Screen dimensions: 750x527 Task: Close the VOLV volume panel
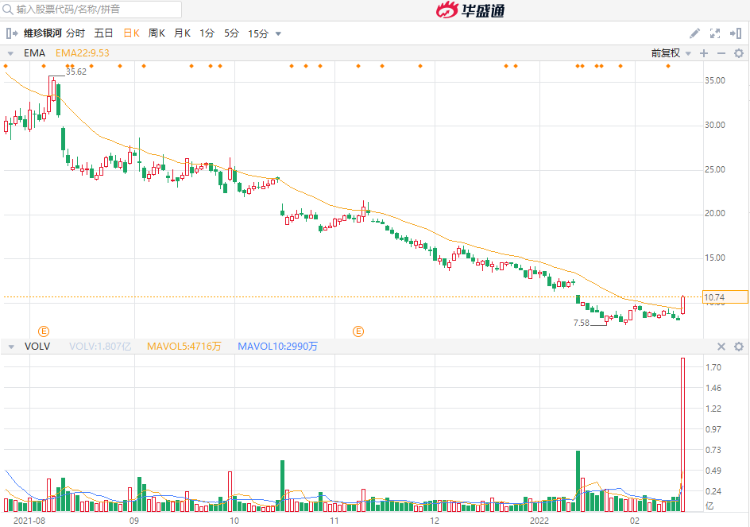[x=720, y=346]
